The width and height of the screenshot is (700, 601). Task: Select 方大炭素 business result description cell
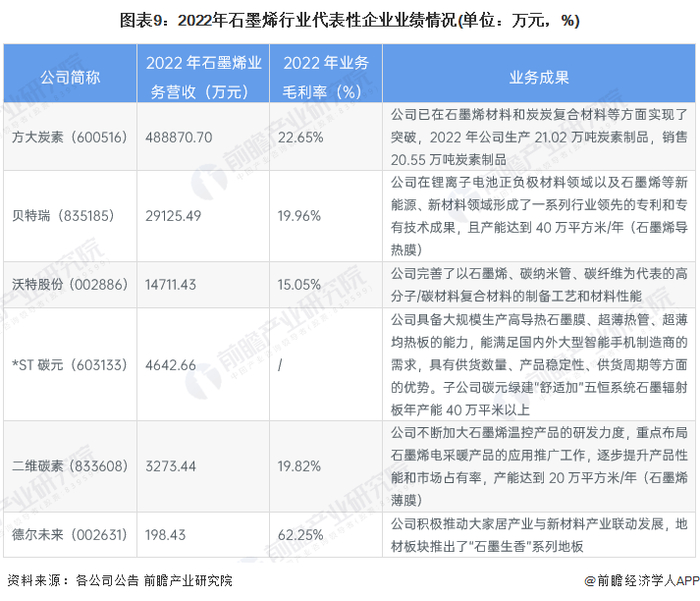[539, 137]
